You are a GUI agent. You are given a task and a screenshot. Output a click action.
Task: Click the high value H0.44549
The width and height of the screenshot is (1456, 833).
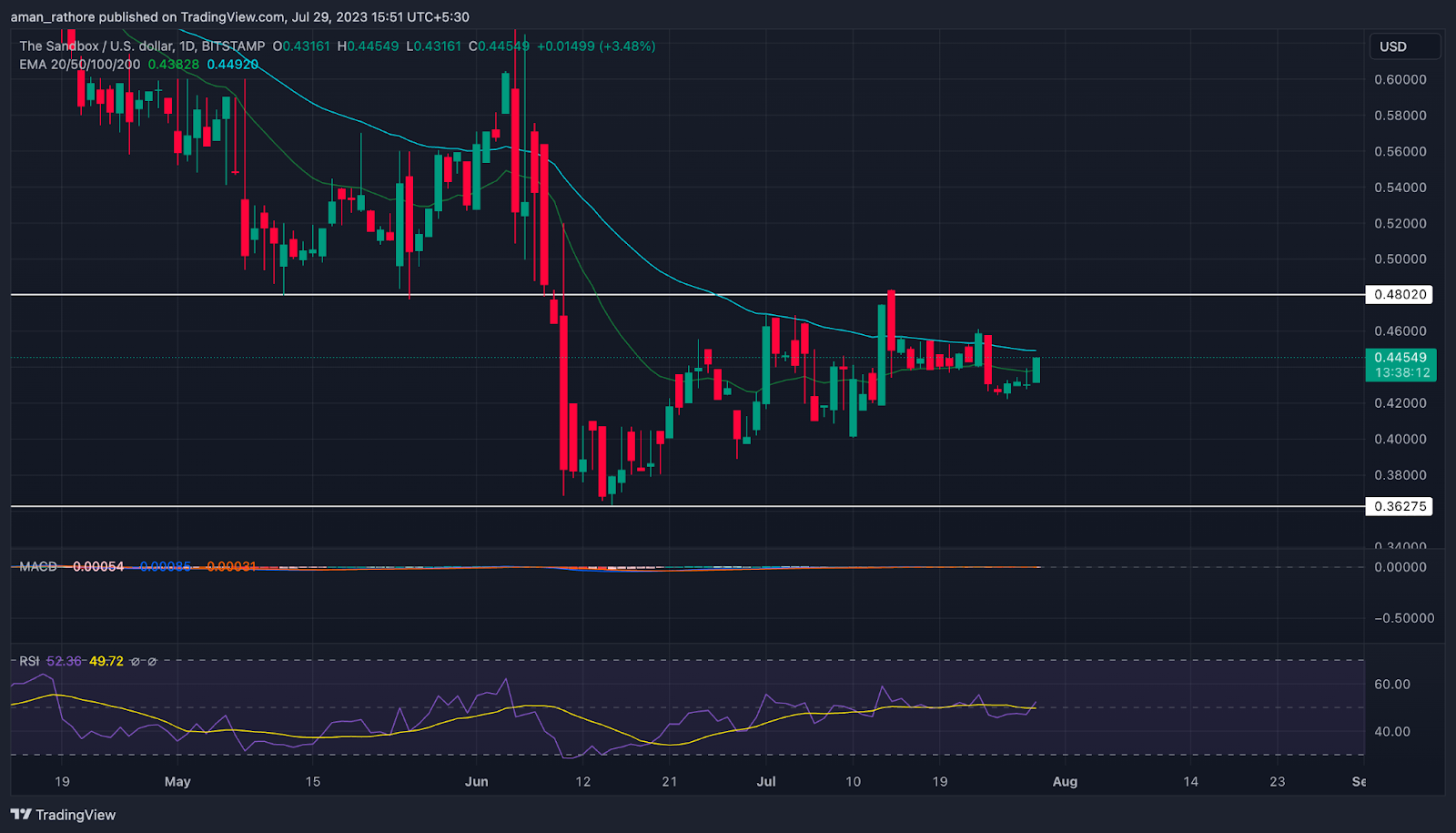pyautogui.click(x=368, y=46)
